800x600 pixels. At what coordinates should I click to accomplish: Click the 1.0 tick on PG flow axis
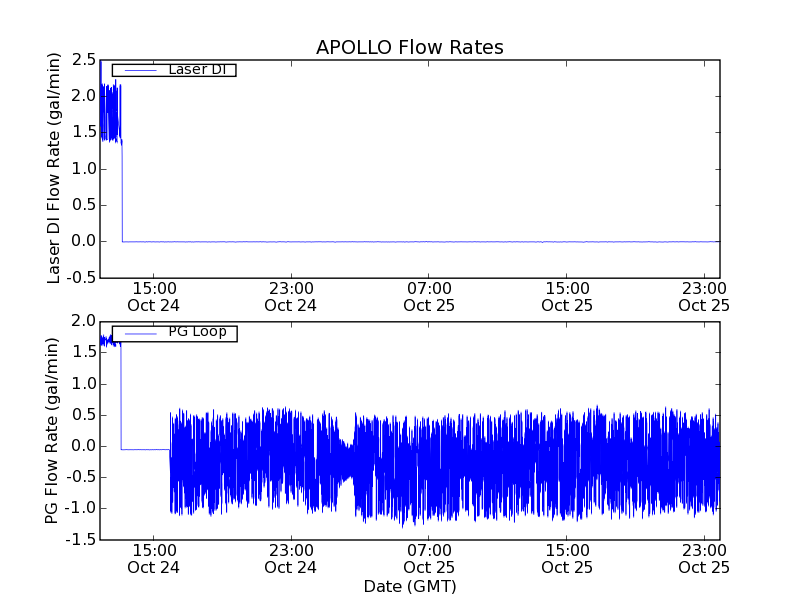point(83,384)
